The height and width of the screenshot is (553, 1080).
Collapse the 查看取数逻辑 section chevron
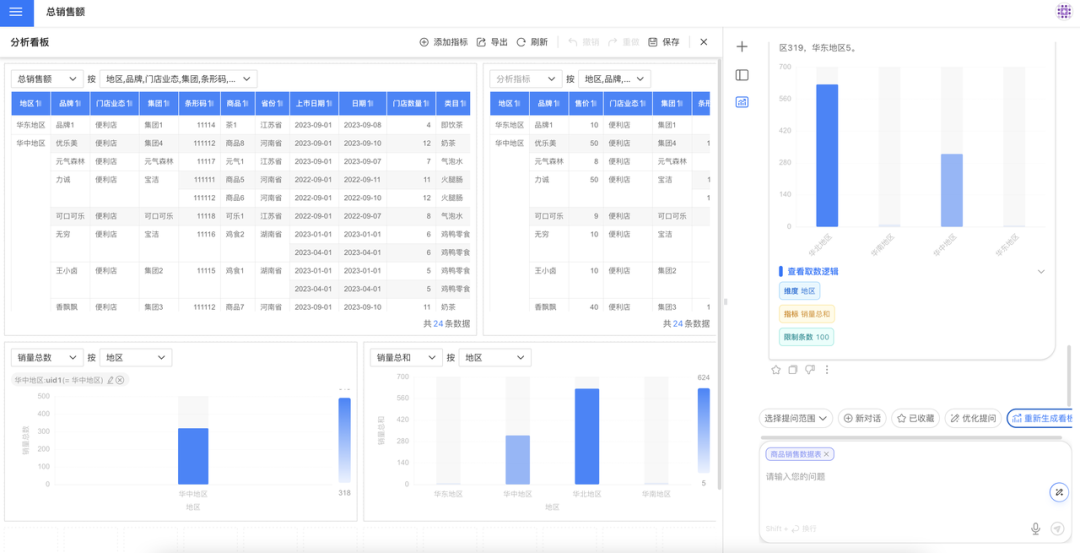point(1041,272)
